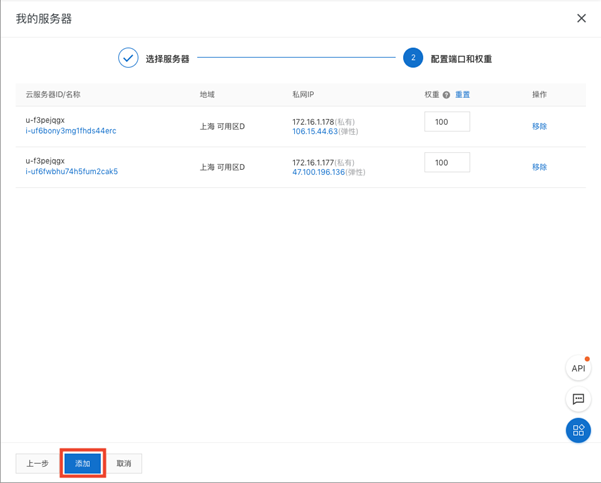Open the API floating button

(x=578, y=368)
